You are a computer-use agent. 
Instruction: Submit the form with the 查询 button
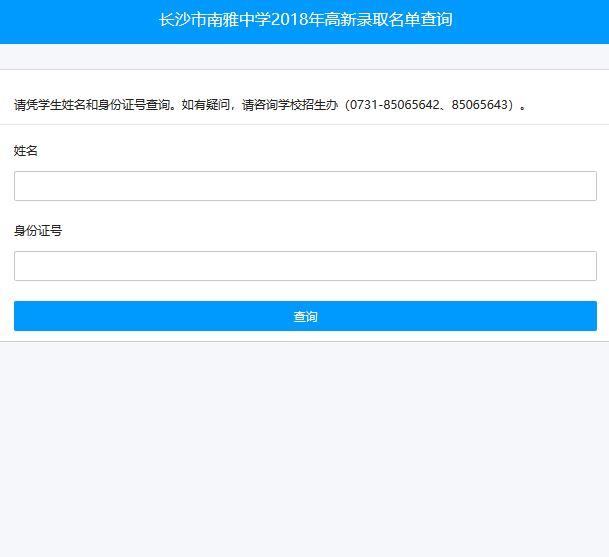click(x=305, y=316)
